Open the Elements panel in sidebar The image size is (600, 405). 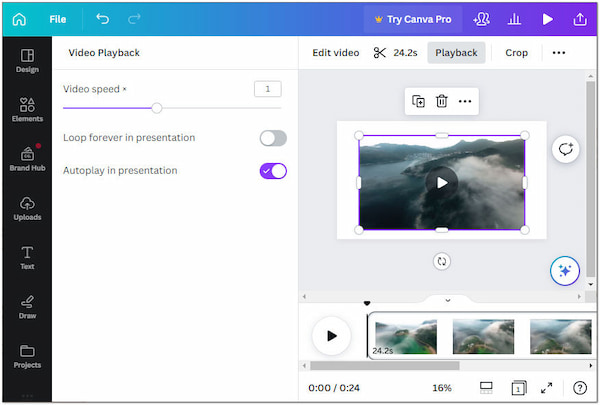(27, 109)
